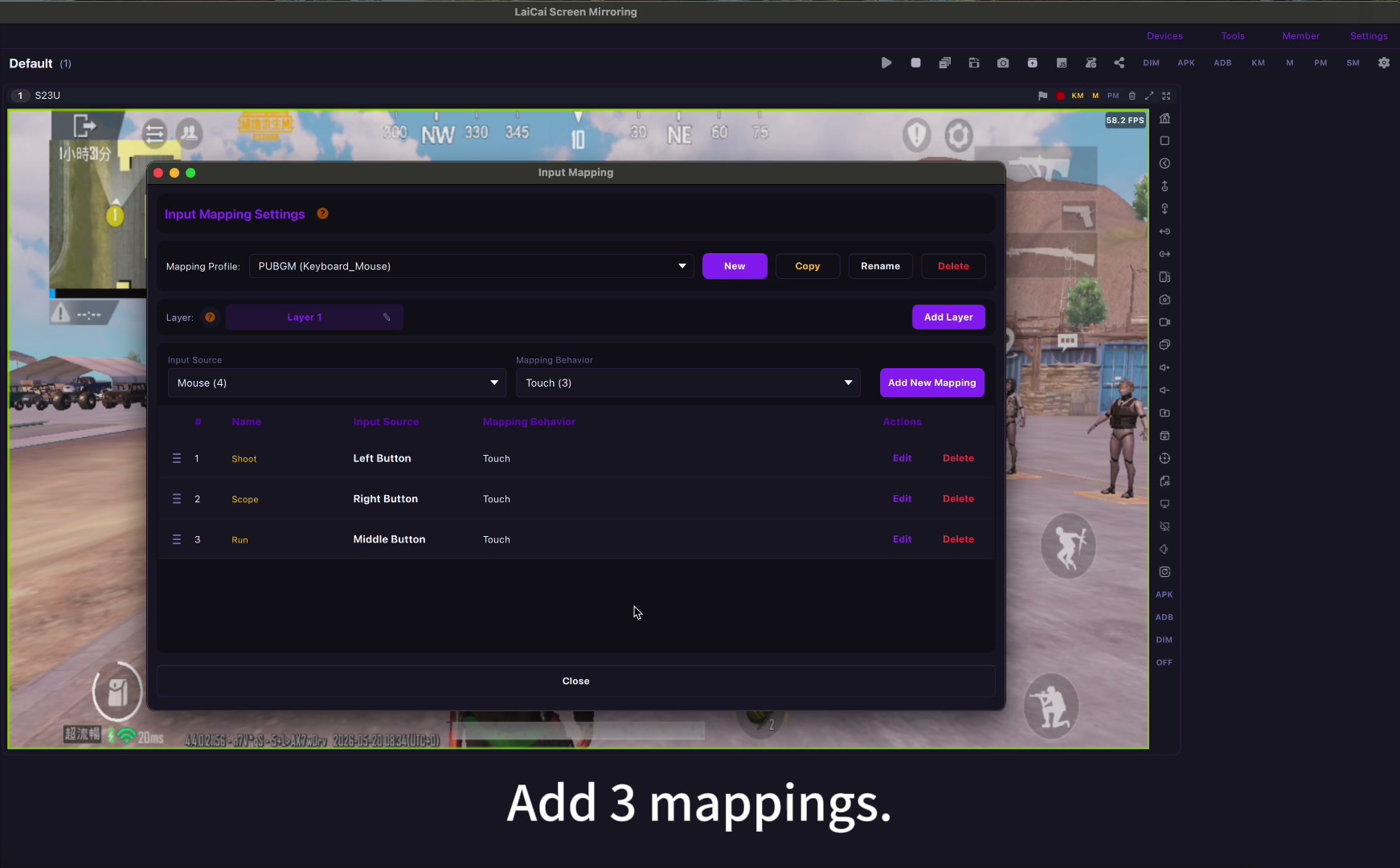
Task: Toggle DIM in the right sidebar
Action: pyautogui.click(x=1165, y=641)
